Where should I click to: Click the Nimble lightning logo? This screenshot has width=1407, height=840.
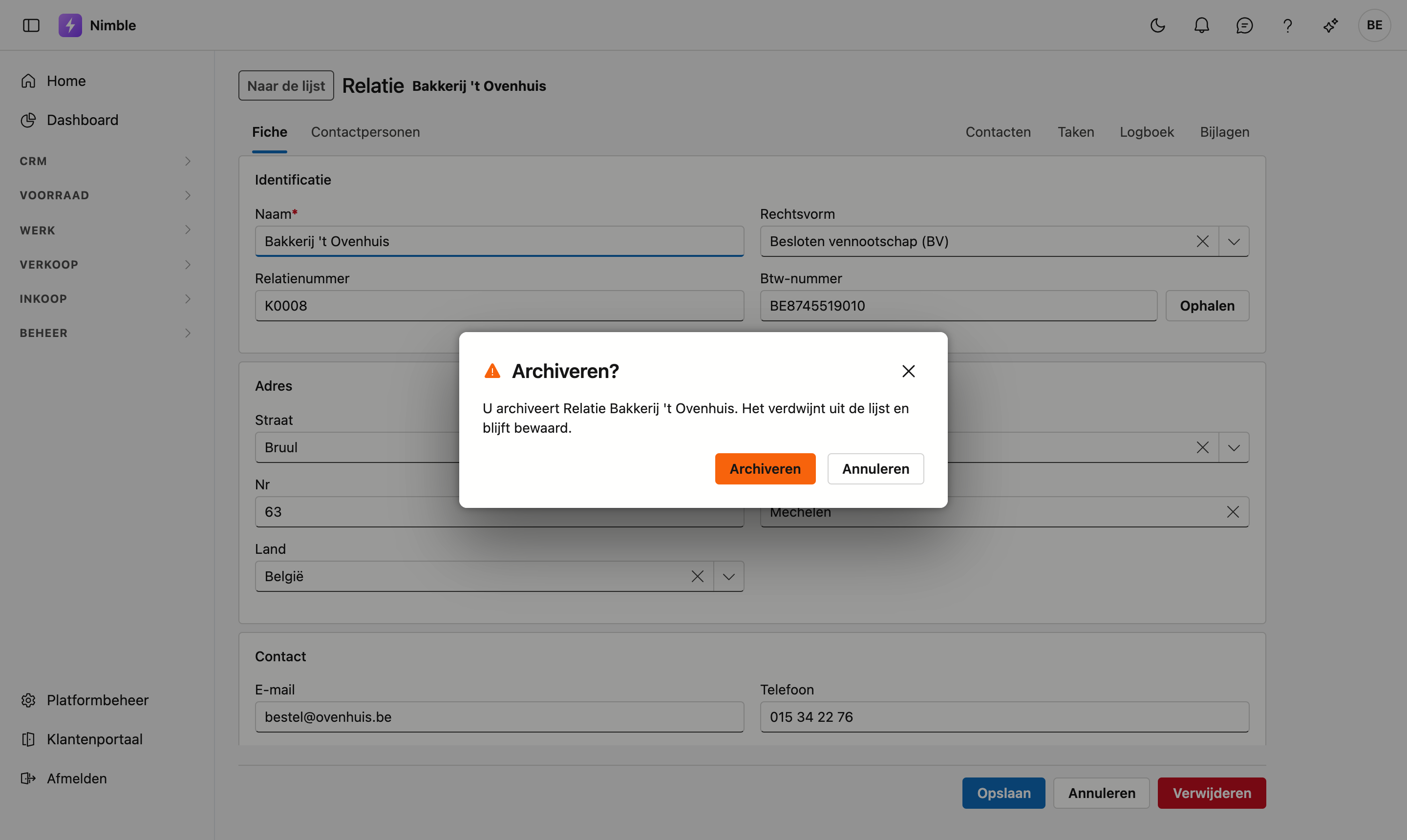[x=70, y=25]
